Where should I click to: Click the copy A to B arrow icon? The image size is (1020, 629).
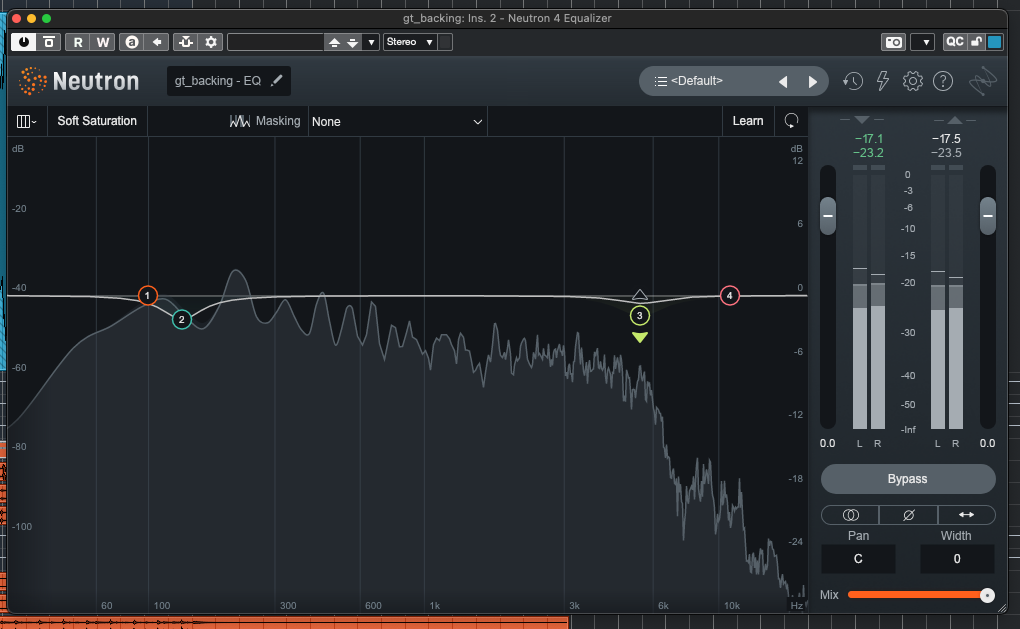tap(157, 42)
